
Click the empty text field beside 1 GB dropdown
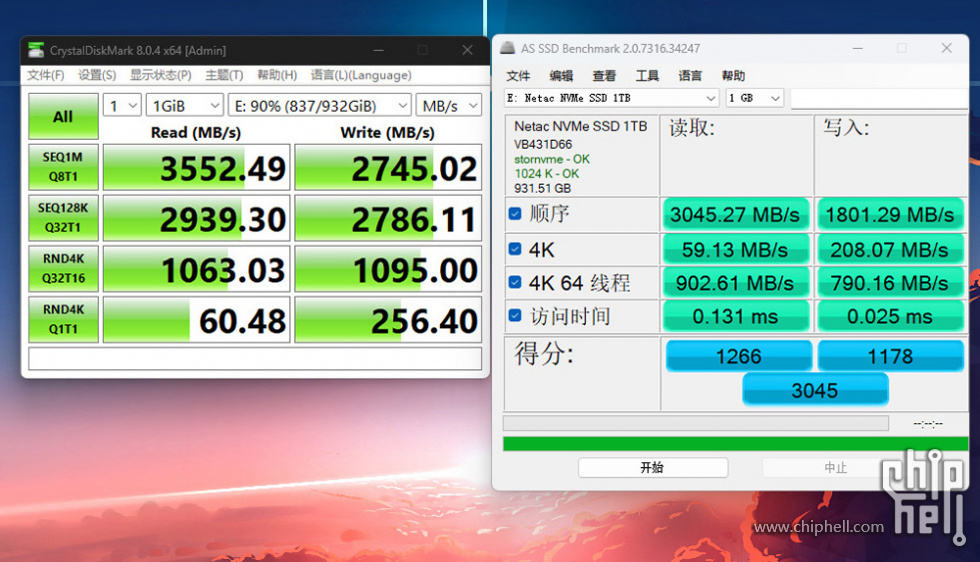879,98
